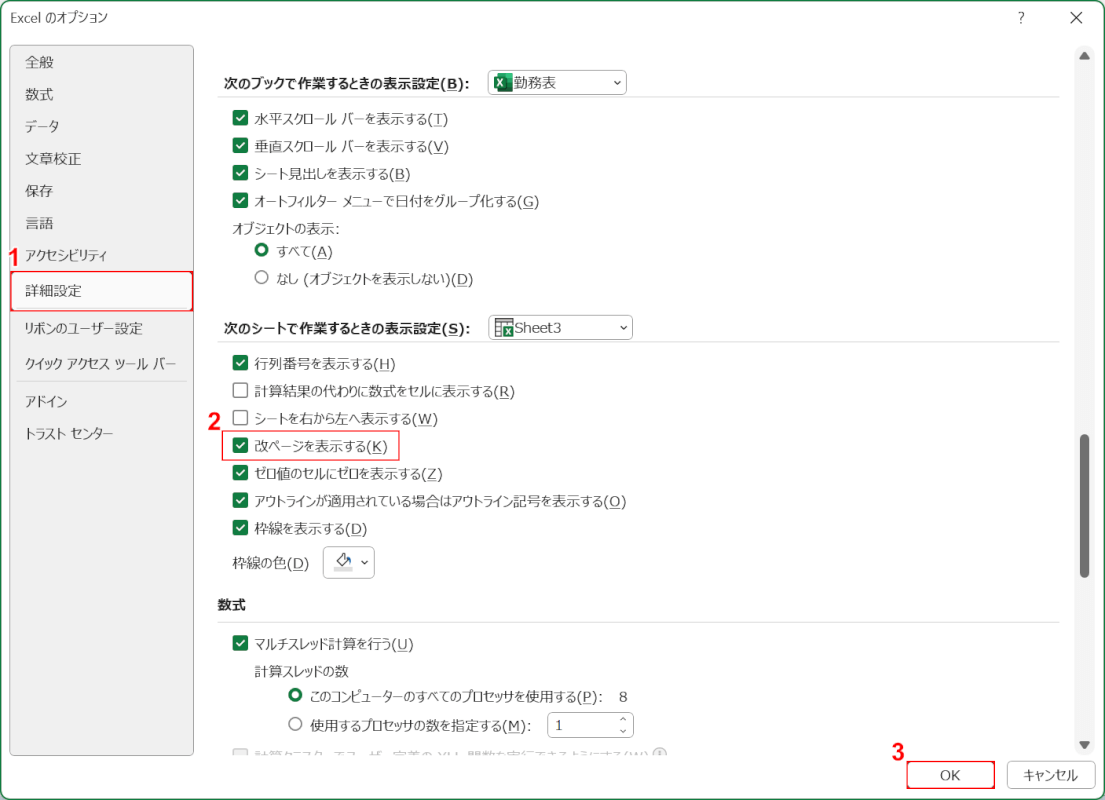
Task: Increase processor count with spinner up arrow
Action: point(623,719)
